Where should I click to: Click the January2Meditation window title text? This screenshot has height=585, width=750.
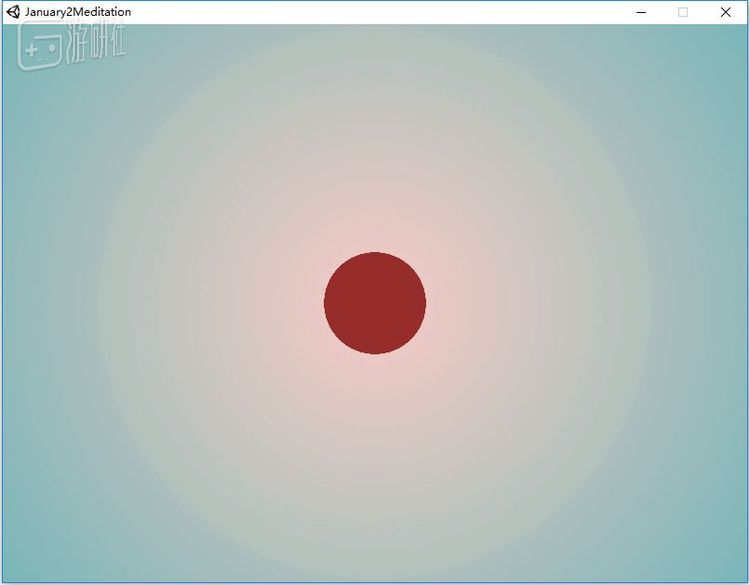(78, 12)
